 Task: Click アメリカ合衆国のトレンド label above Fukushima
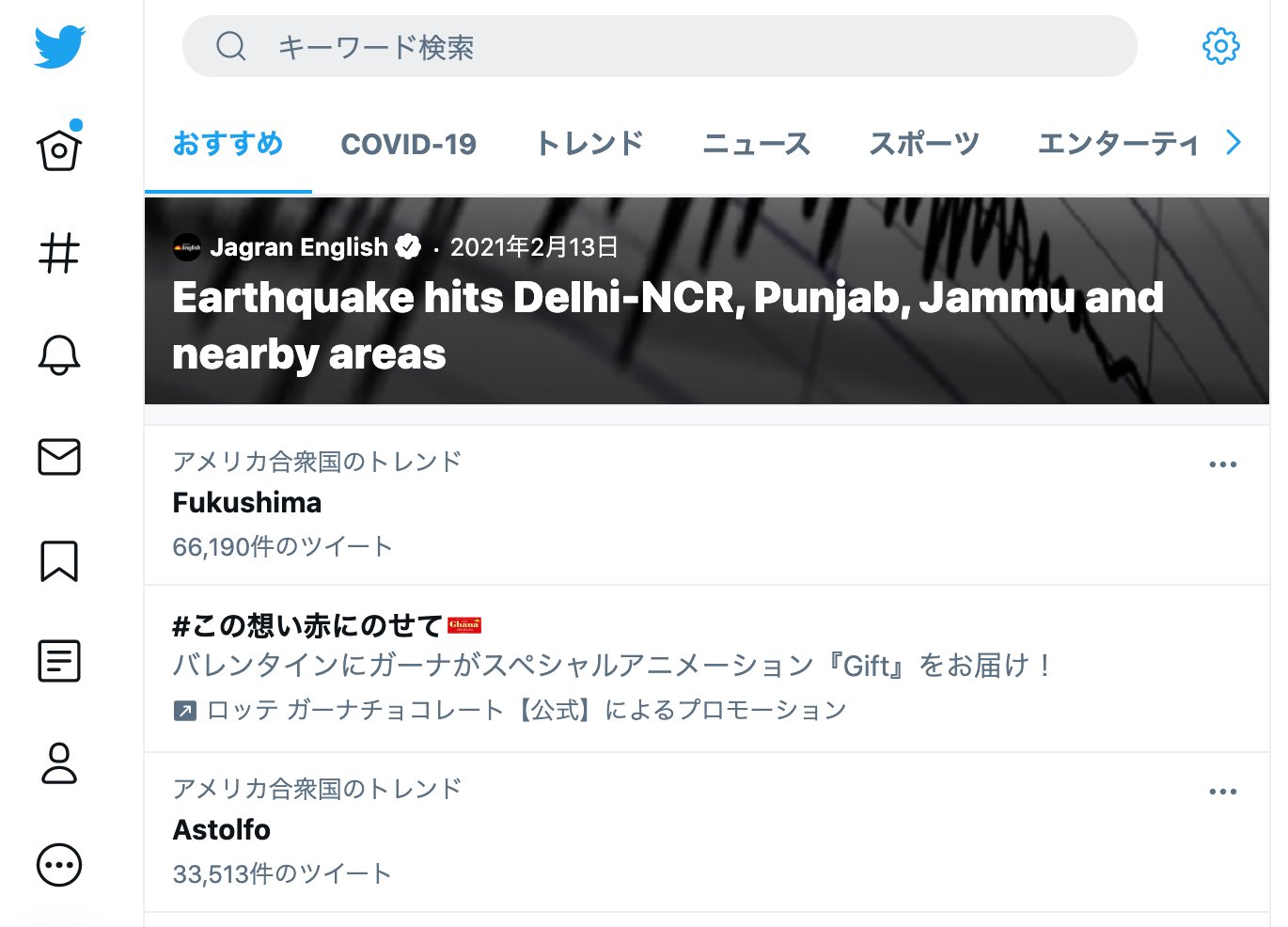coord(317,462)
